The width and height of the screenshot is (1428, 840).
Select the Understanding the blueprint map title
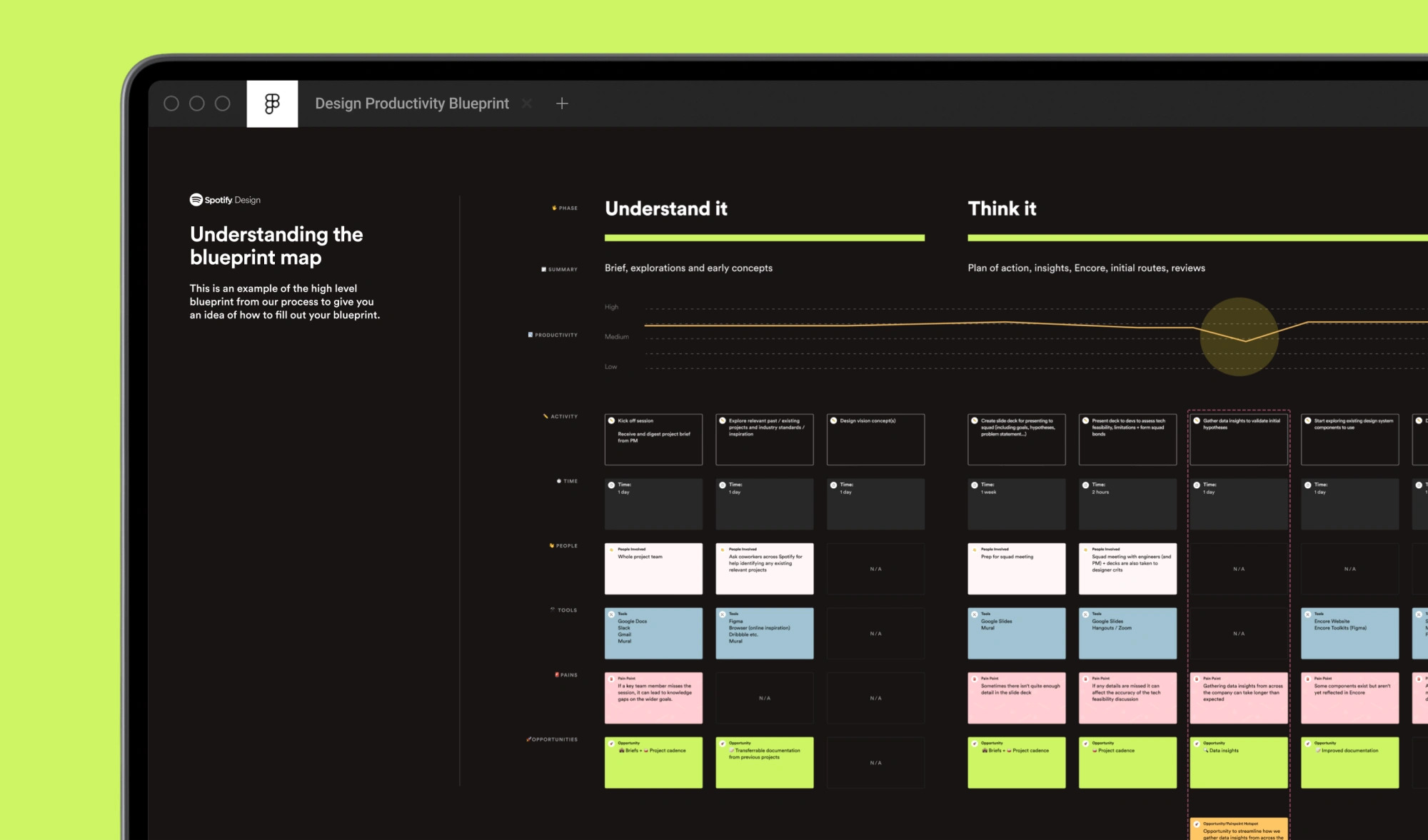click(x=276, y=246)
